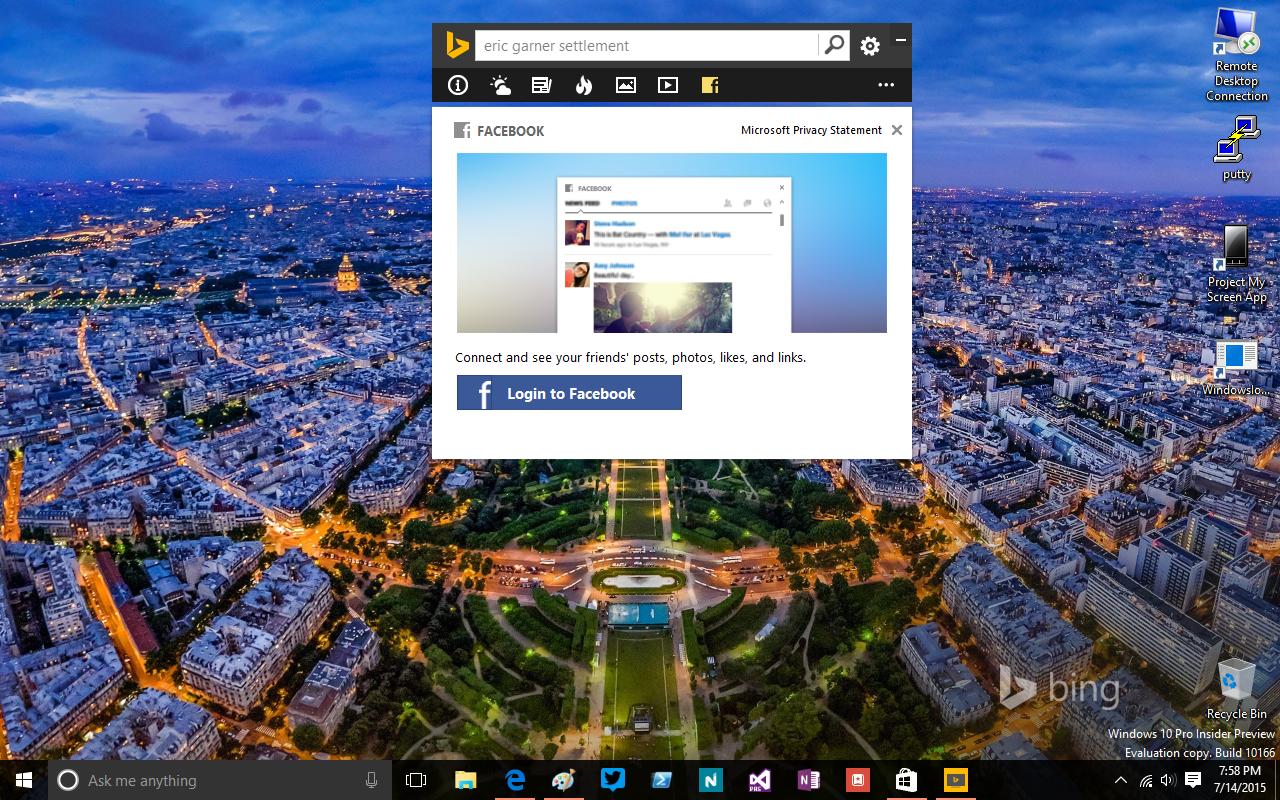Open the info panel icon
Screen dimensions: 1280x800
458,85
